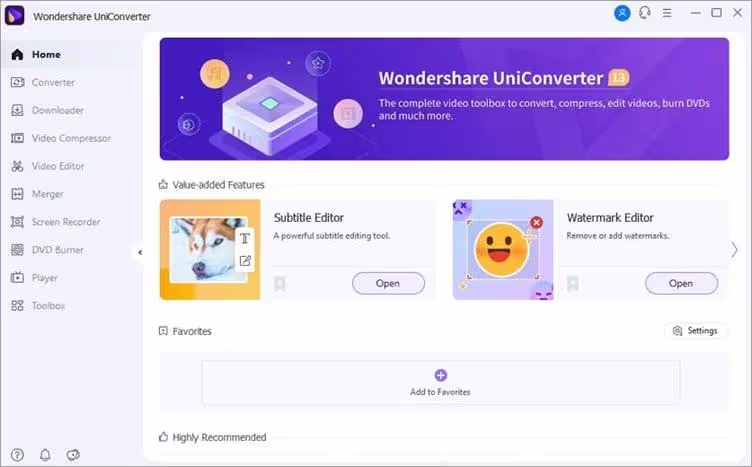Collapse the sidebar with the arrow handle

pos(140,252)
